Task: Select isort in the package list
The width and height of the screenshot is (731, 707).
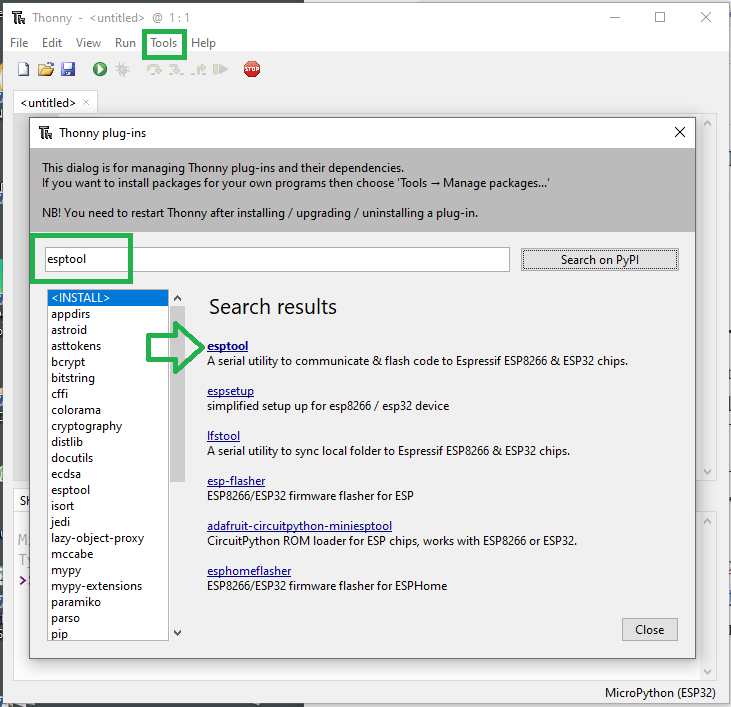Action: [108, 506]
